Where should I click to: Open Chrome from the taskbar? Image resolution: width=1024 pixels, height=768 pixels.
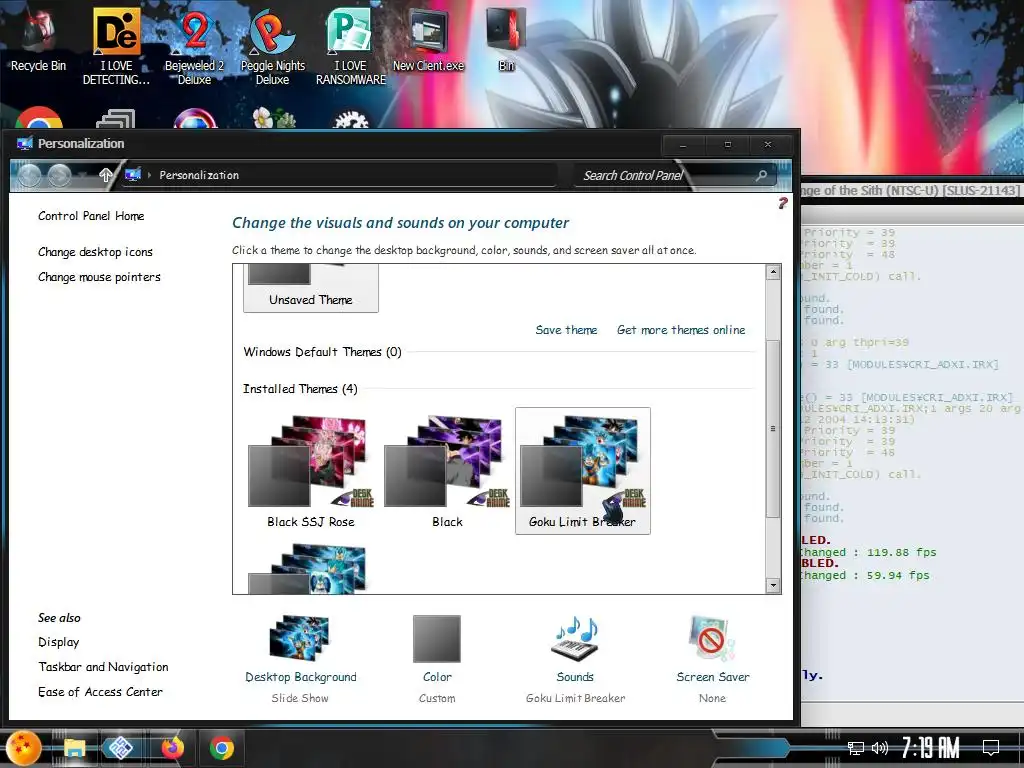pos(221,748)
